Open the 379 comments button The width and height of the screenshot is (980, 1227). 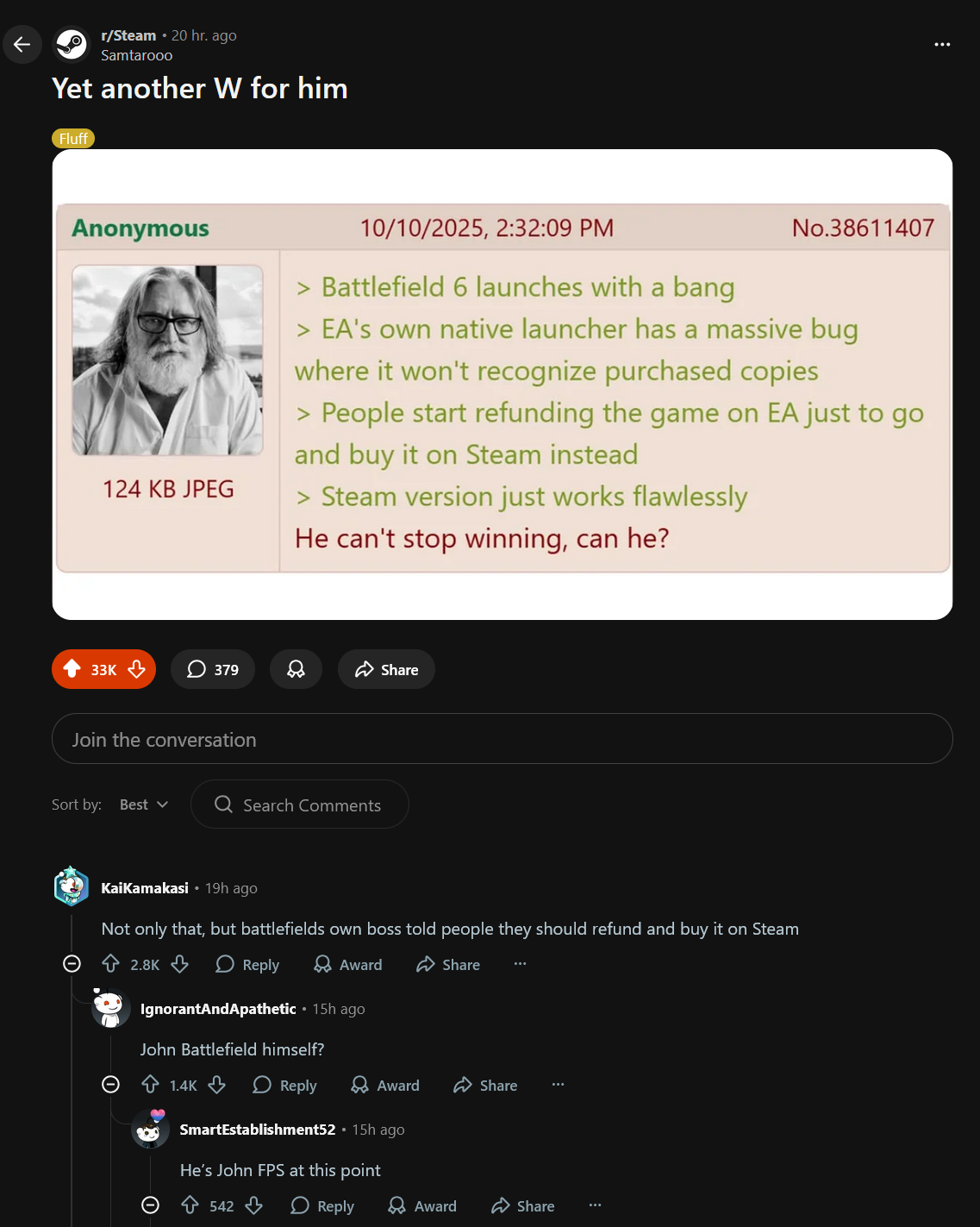[x=213, y=669]
